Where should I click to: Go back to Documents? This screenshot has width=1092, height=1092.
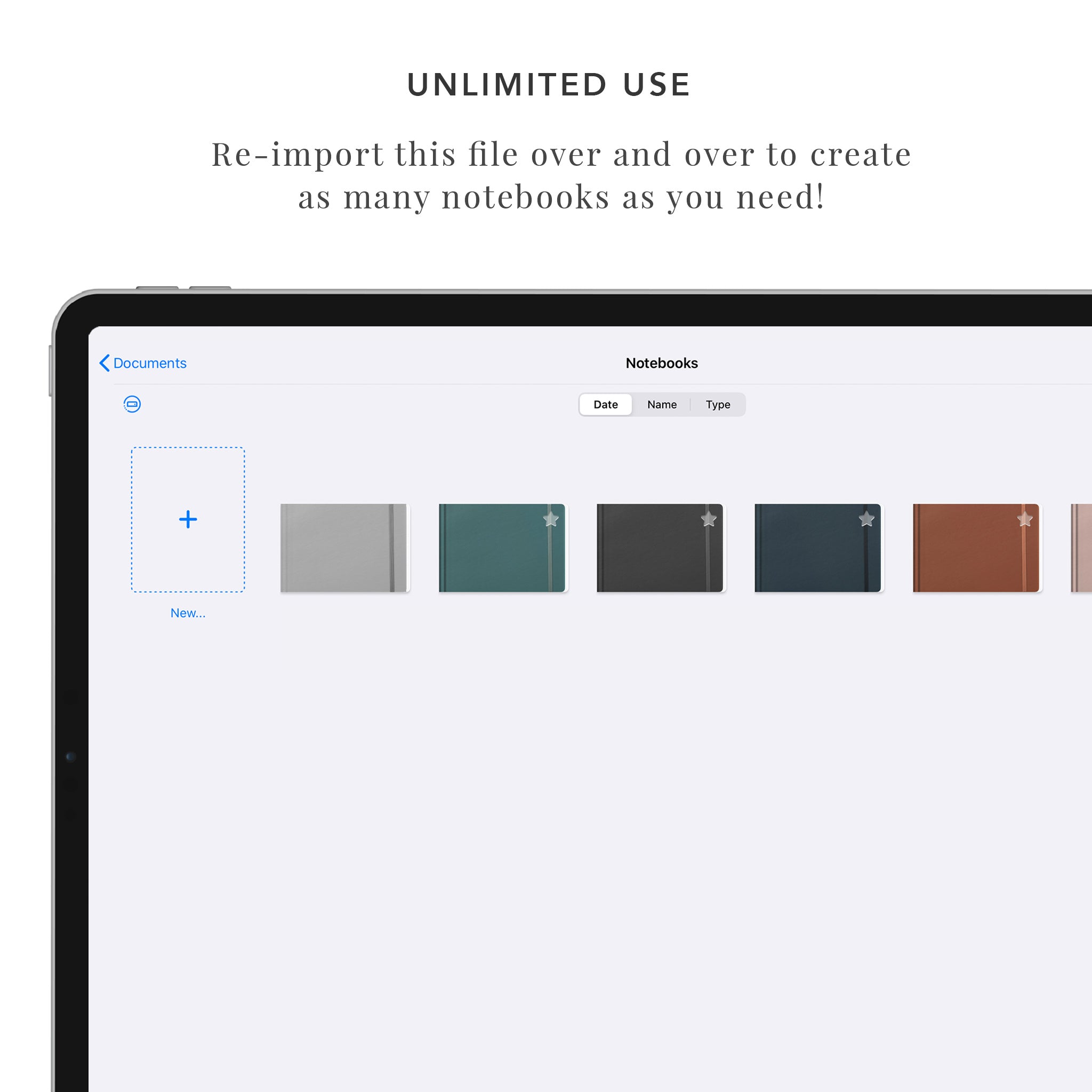[x=143, y=363]
